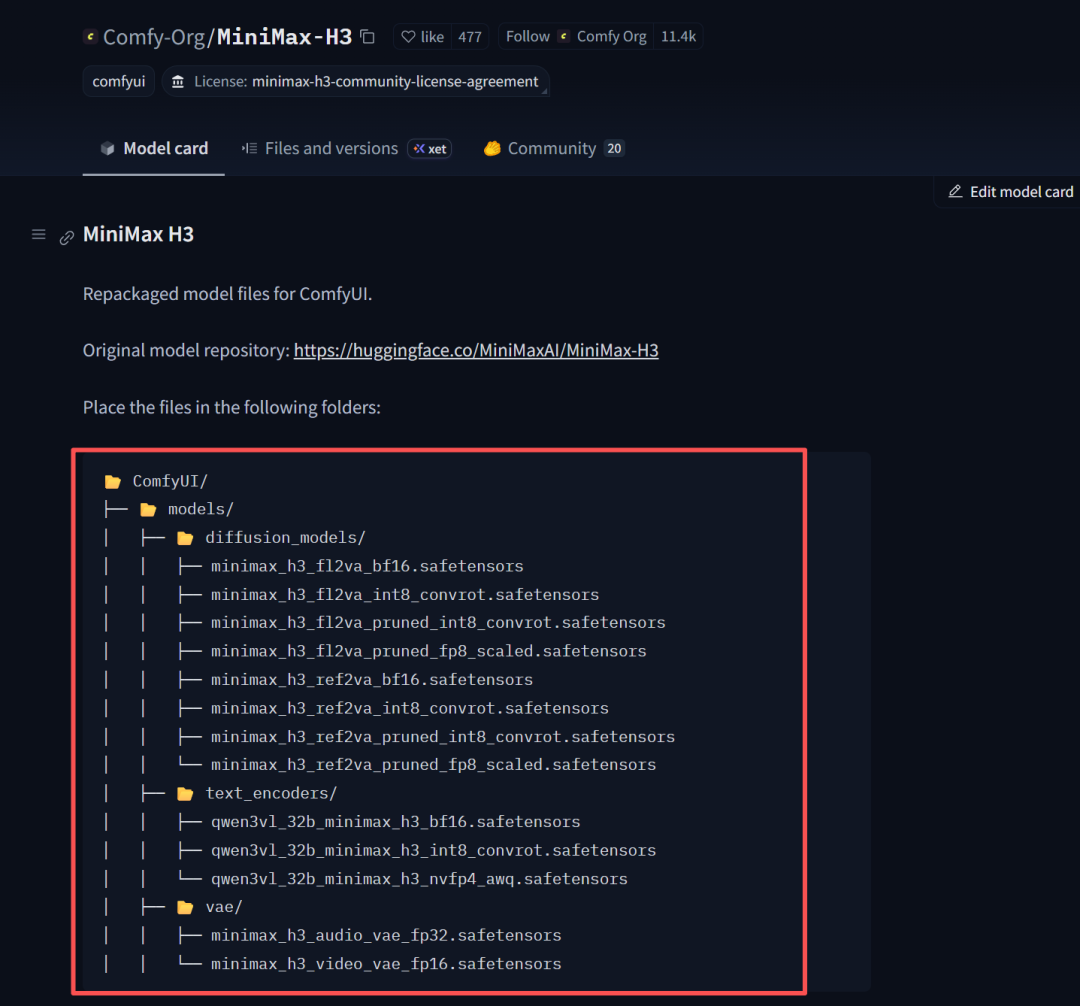Click the 'vae/' folder label
The image size is (1080, 1006).
click(224, 908)
